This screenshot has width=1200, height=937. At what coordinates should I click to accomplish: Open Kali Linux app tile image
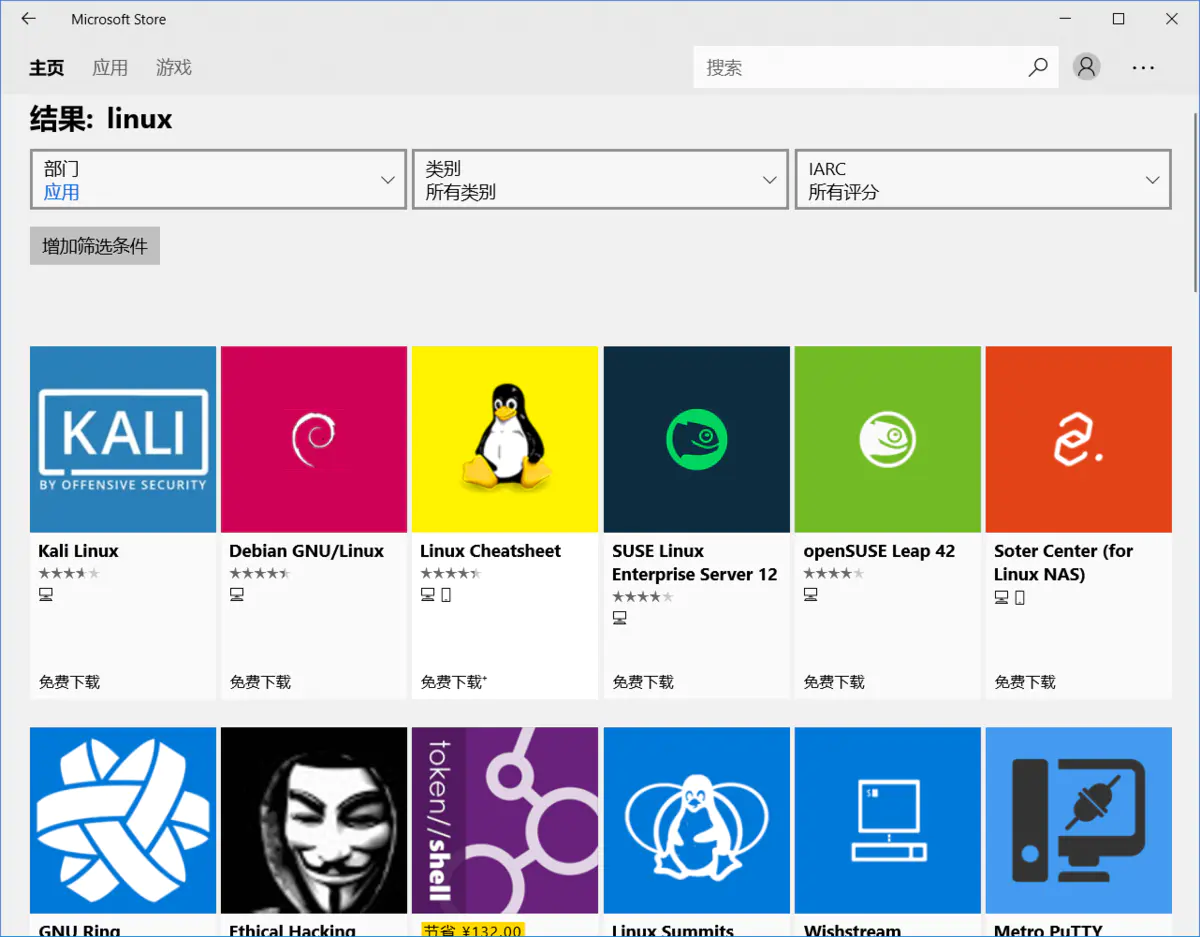point(123,439)
